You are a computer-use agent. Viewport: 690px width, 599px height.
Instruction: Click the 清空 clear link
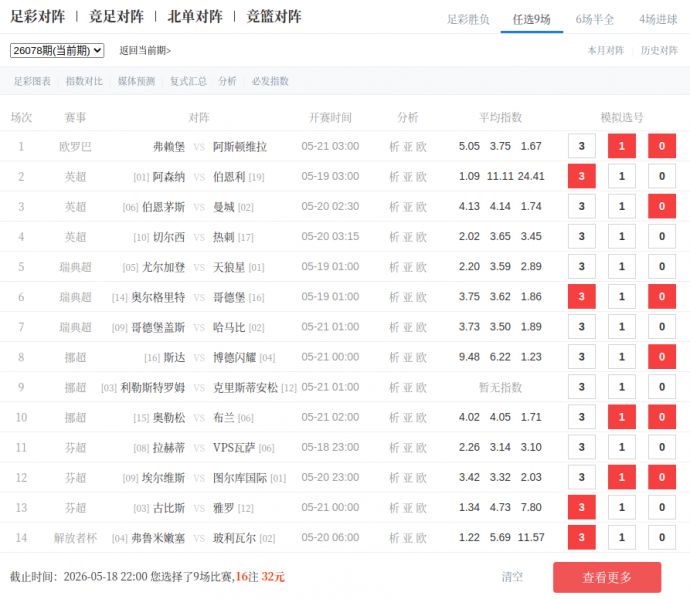pos(512,577)
